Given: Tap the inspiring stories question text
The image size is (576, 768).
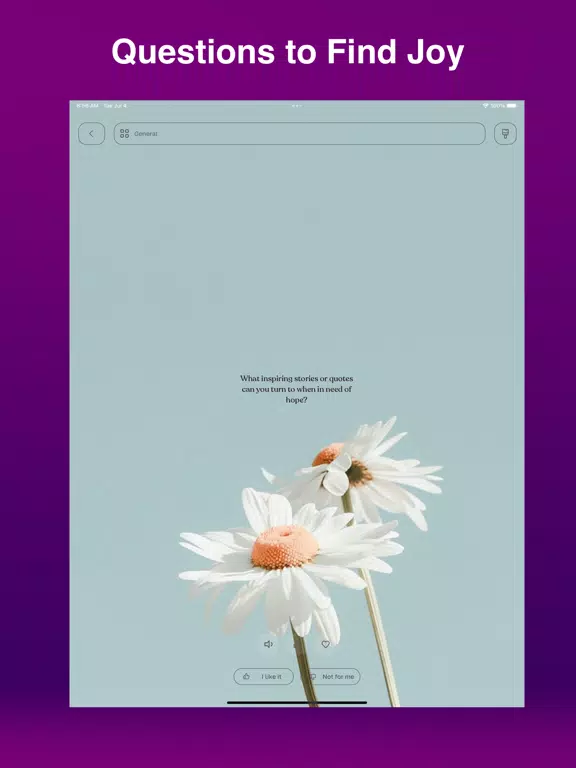Looking at the screenshot, I should (296, 389).
